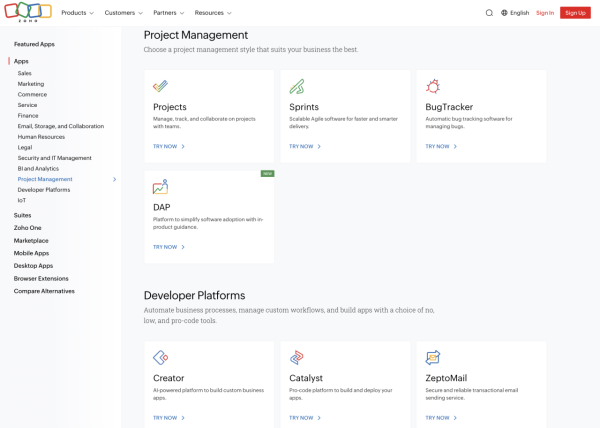The image size is (600, 428).
Task: Click the Creator app icon
Action: tap(161, 358)
